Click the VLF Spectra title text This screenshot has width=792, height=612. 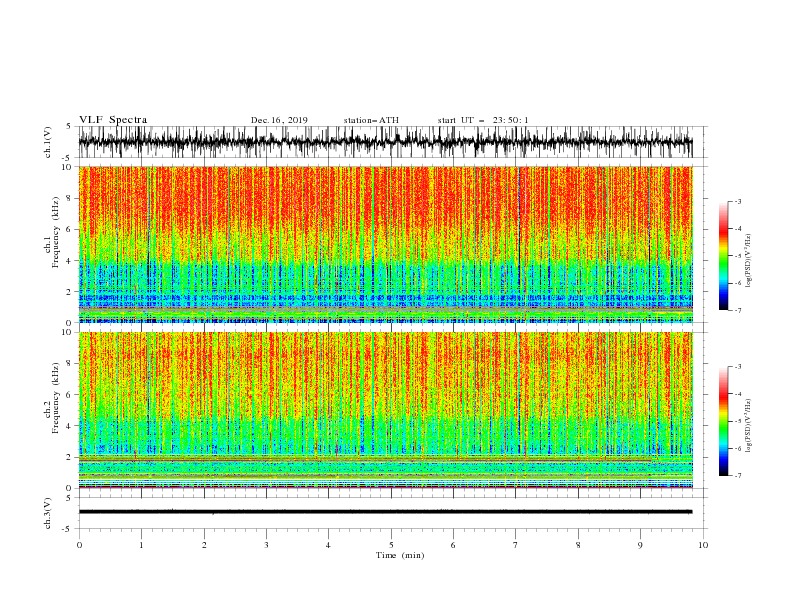click(113, 120)
